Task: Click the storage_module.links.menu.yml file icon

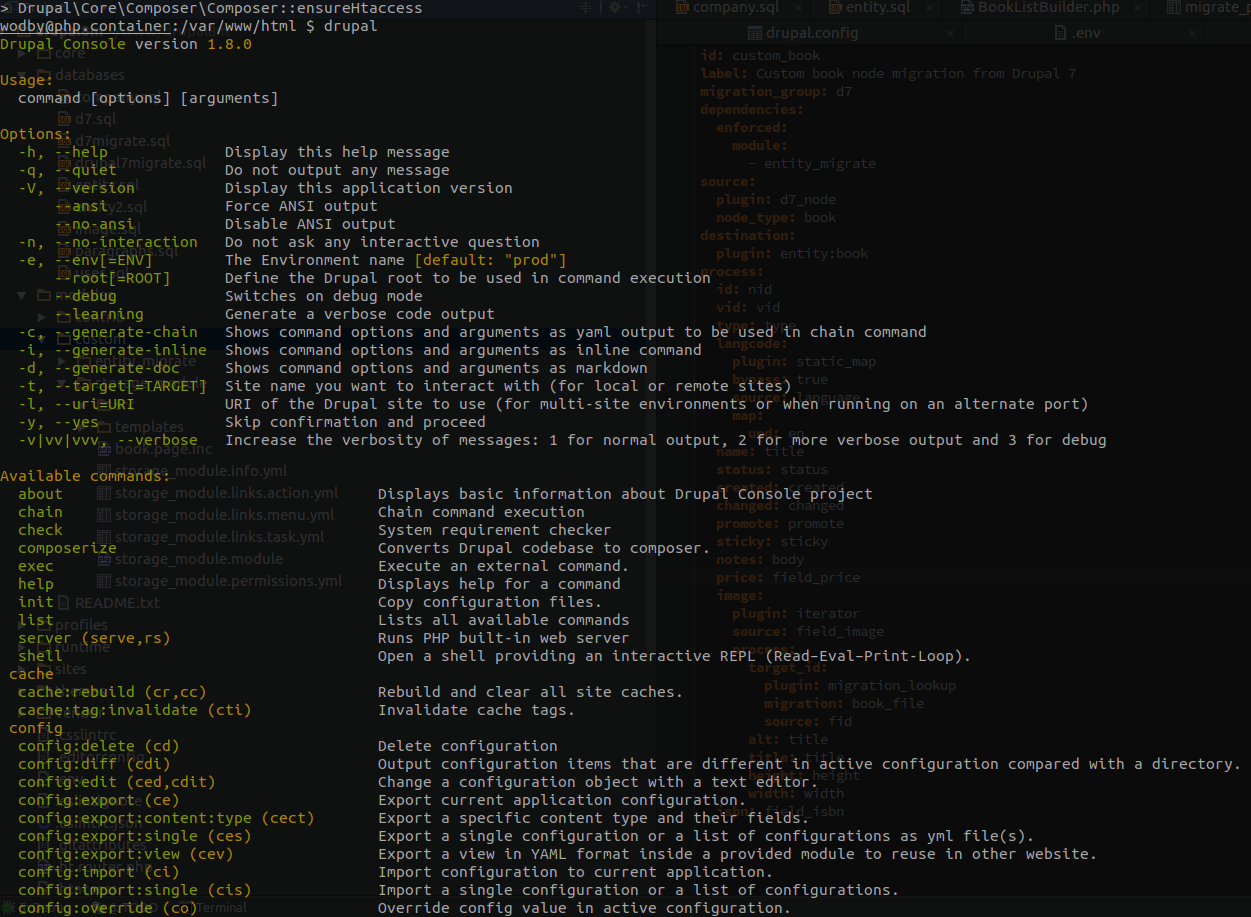Action: point(104,515)
